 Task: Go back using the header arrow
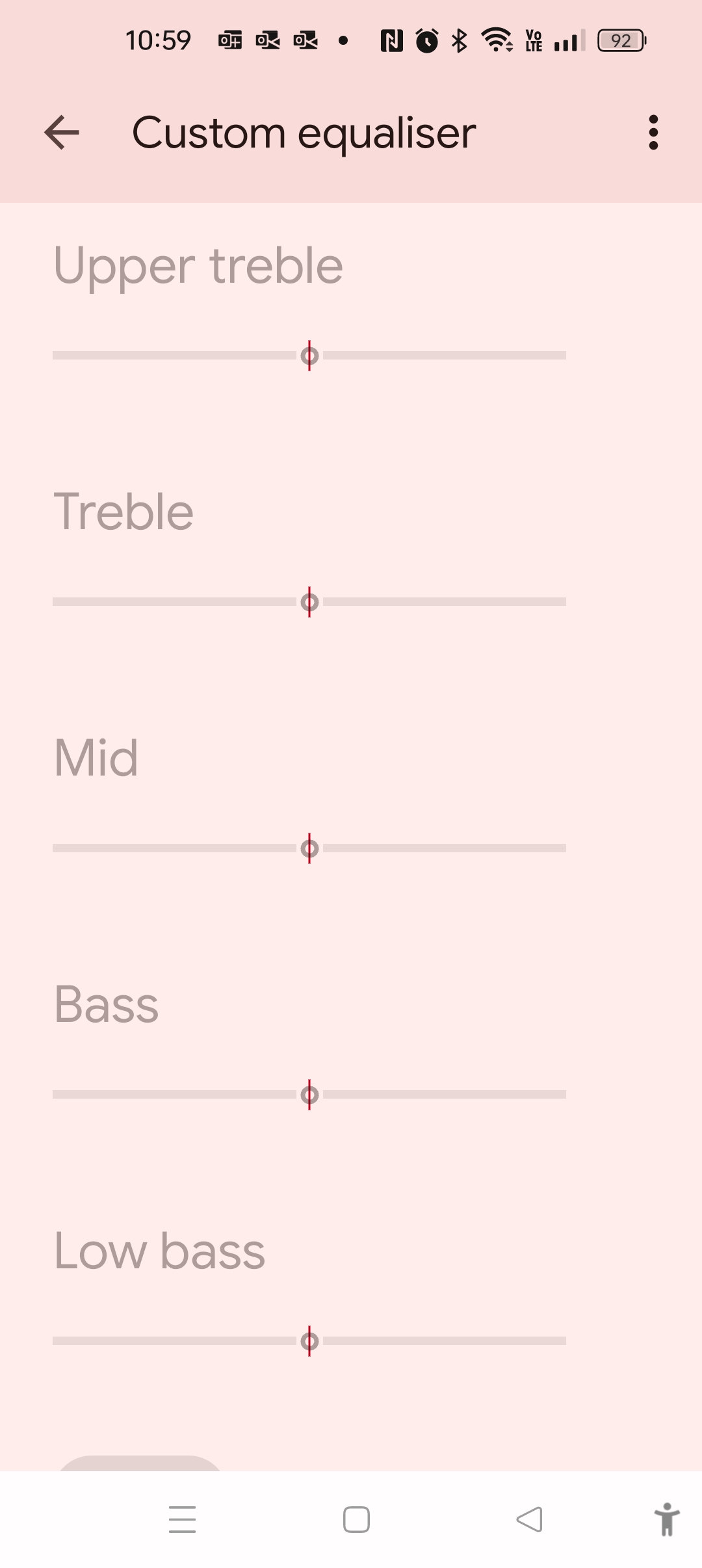pyautogui.click(x=62, y=133)
